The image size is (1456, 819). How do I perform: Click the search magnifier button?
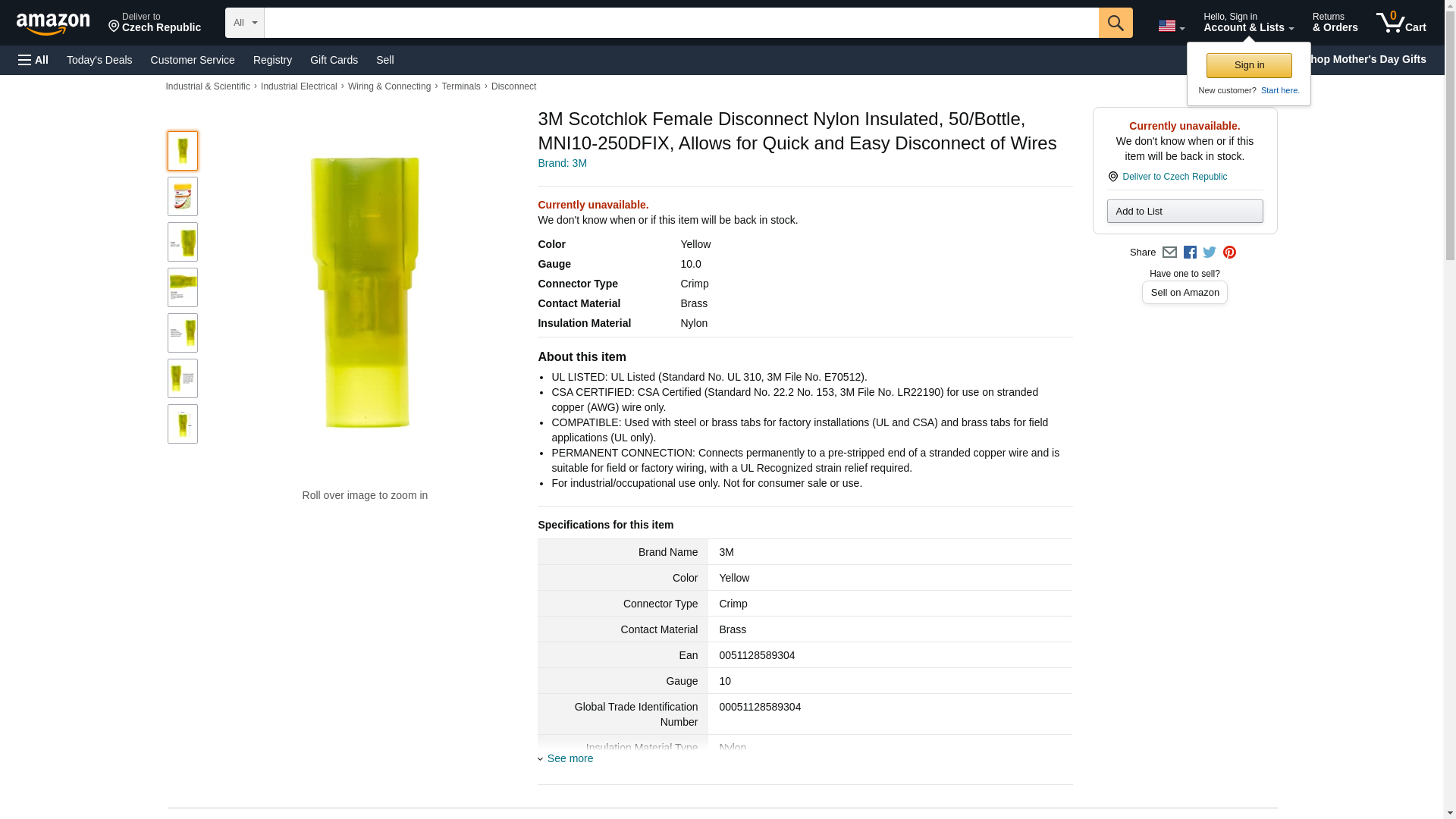tap(1115, 23)
